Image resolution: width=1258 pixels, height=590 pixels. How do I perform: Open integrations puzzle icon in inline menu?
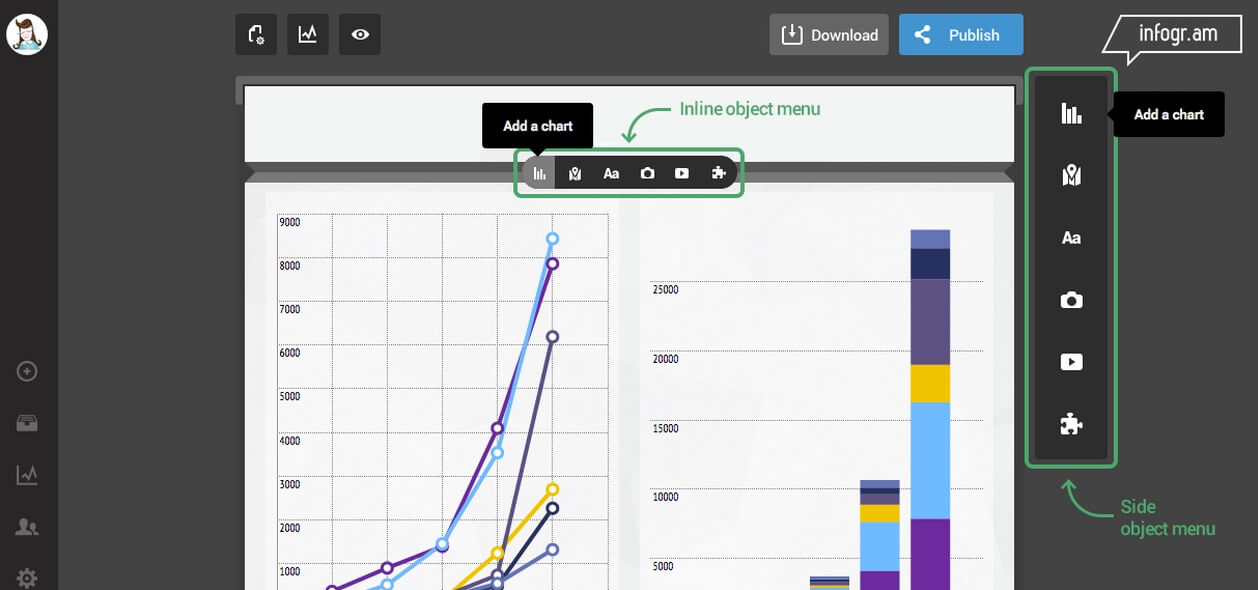coord(718,173)
